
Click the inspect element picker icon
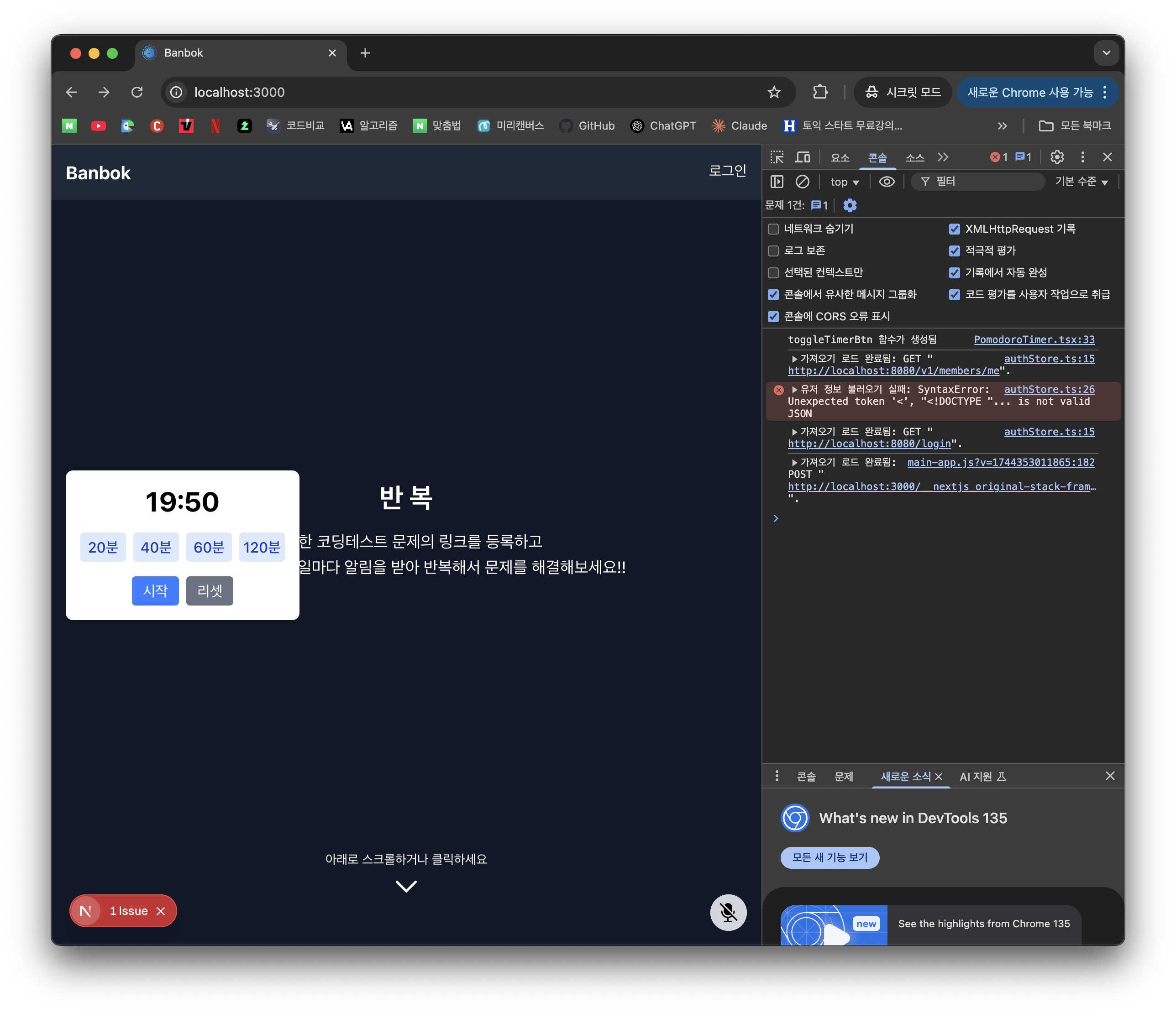click(x=777, y=157)
